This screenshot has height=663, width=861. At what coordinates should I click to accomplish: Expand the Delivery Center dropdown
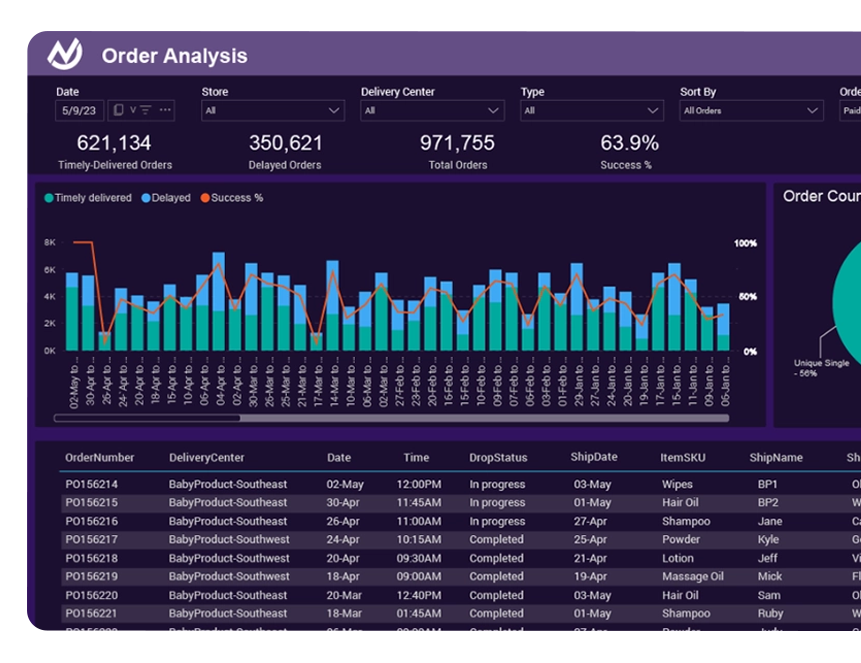432,110
